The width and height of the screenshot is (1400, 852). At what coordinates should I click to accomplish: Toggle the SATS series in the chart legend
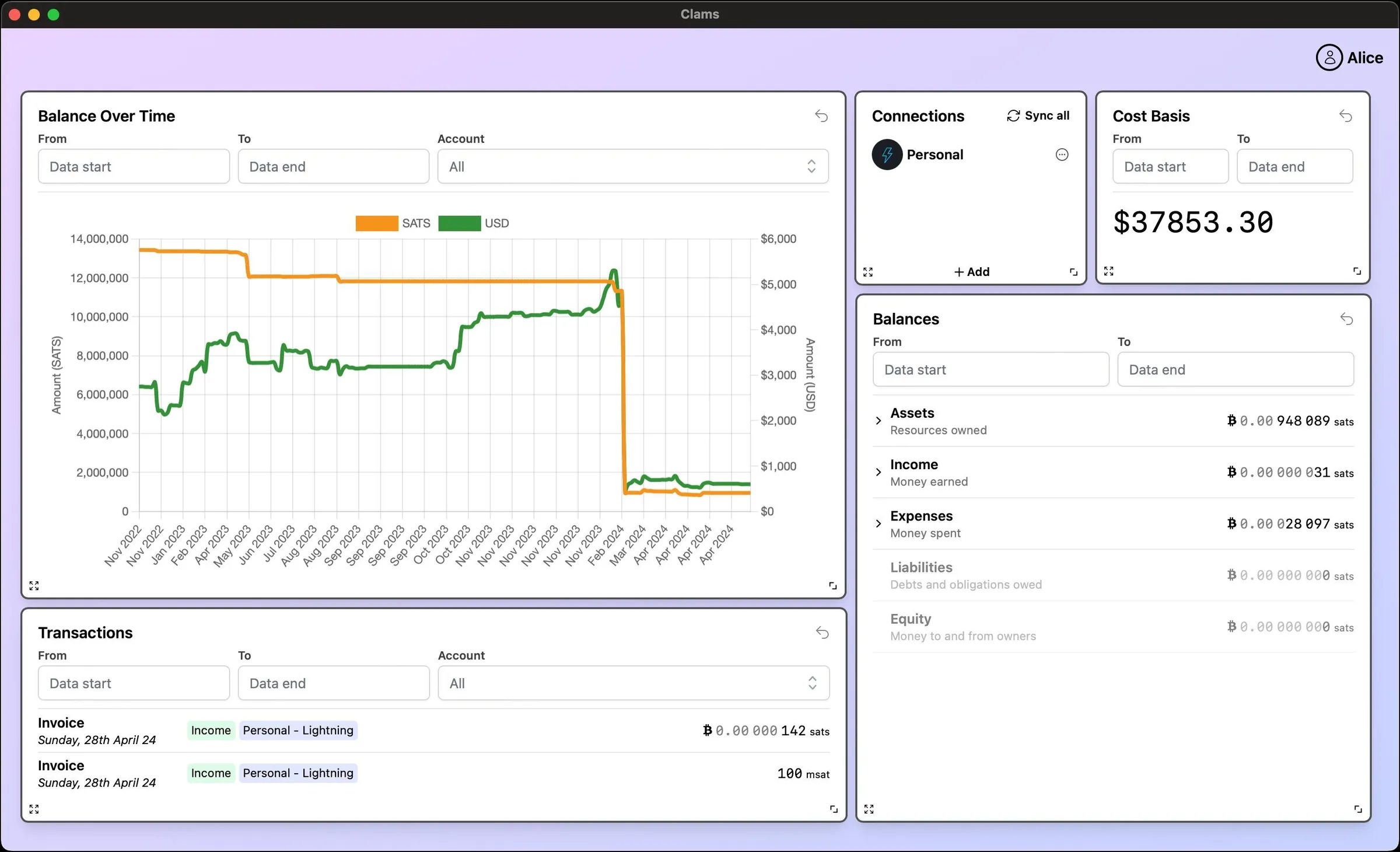tap(392, 223)
